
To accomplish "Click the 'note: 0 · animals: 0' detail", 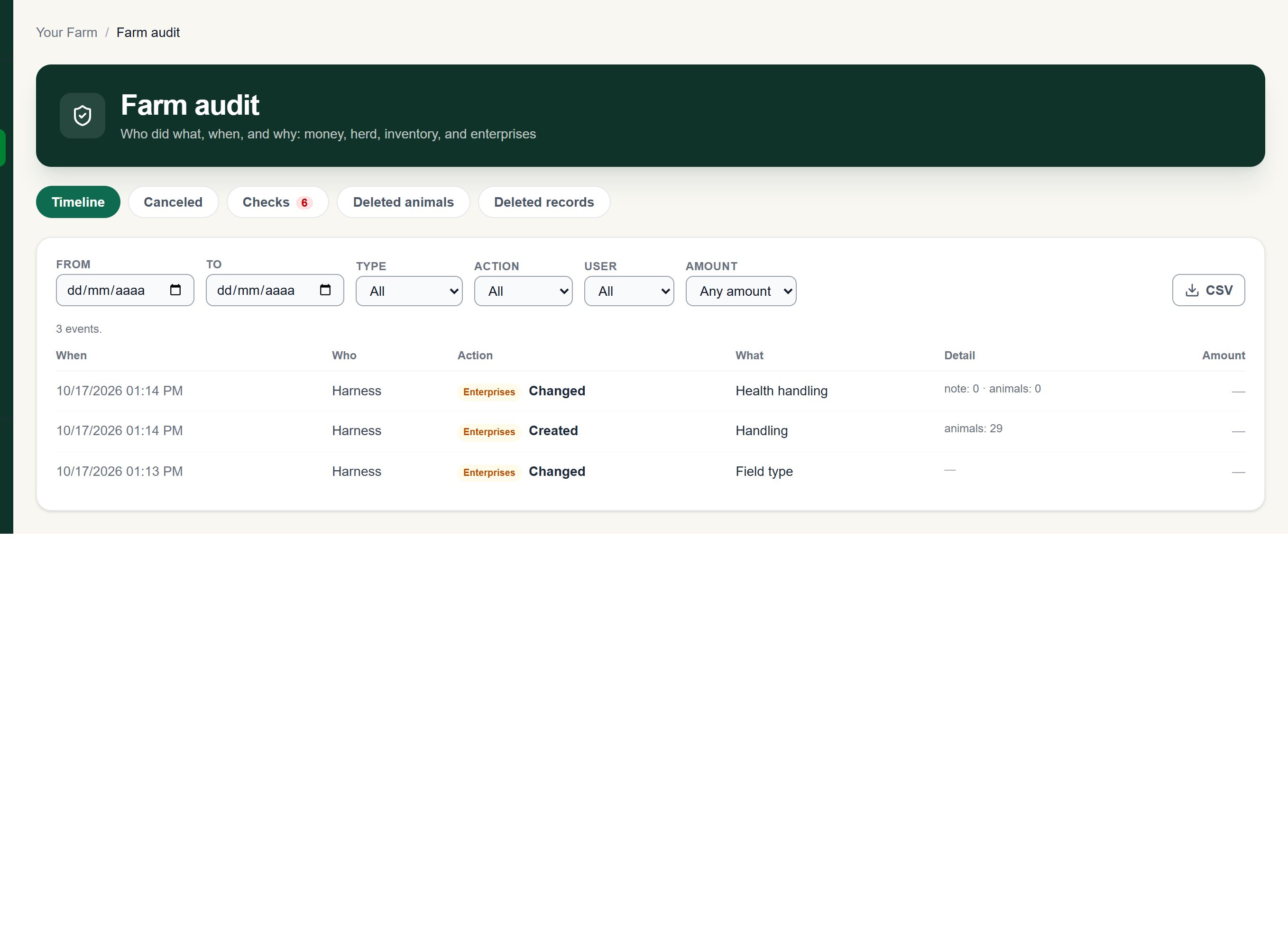I will click(992, 389).
